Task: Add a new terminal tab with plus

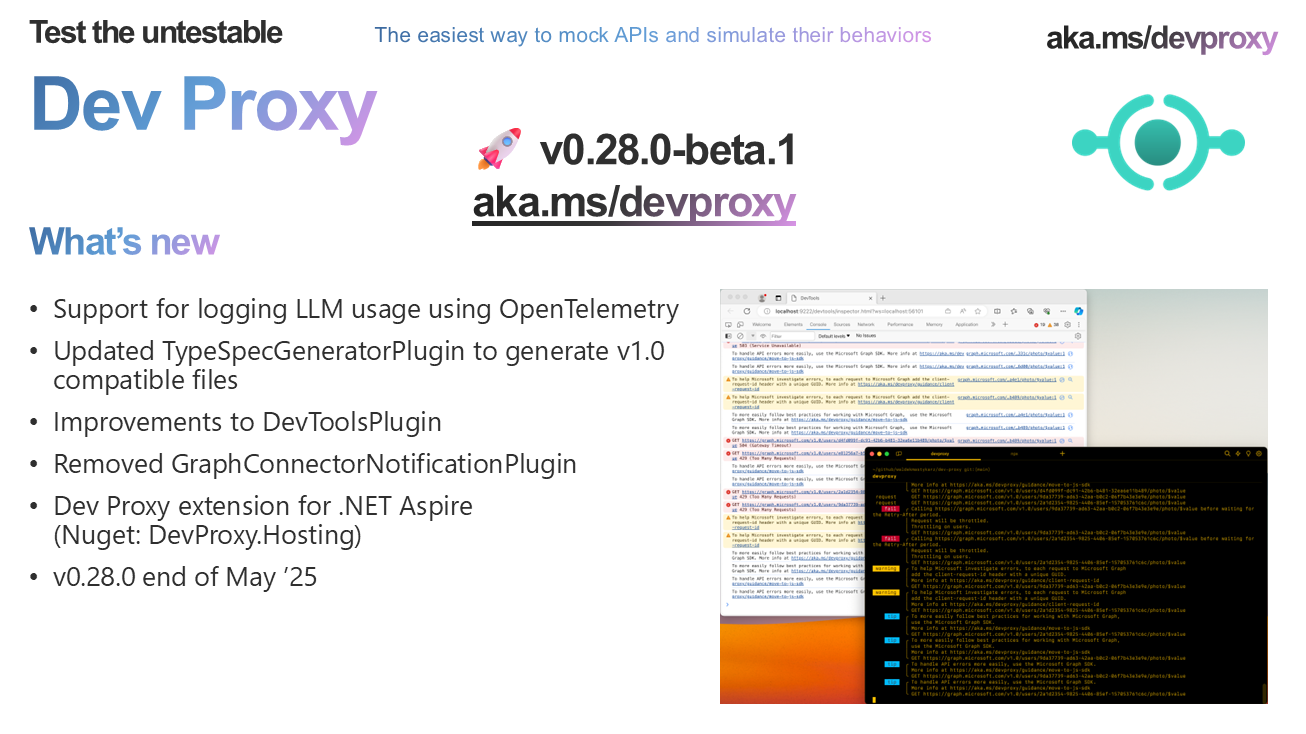Action: pos(1062,454)
